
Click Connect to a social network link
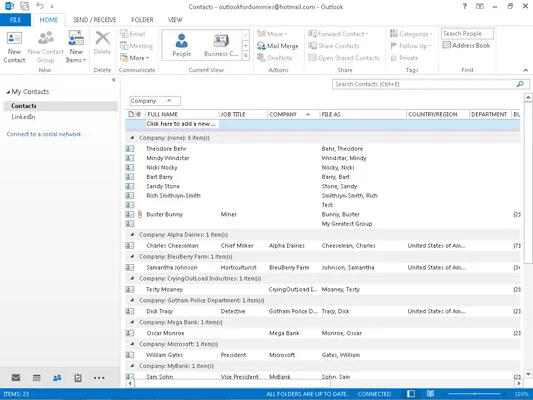coord(44,134)
